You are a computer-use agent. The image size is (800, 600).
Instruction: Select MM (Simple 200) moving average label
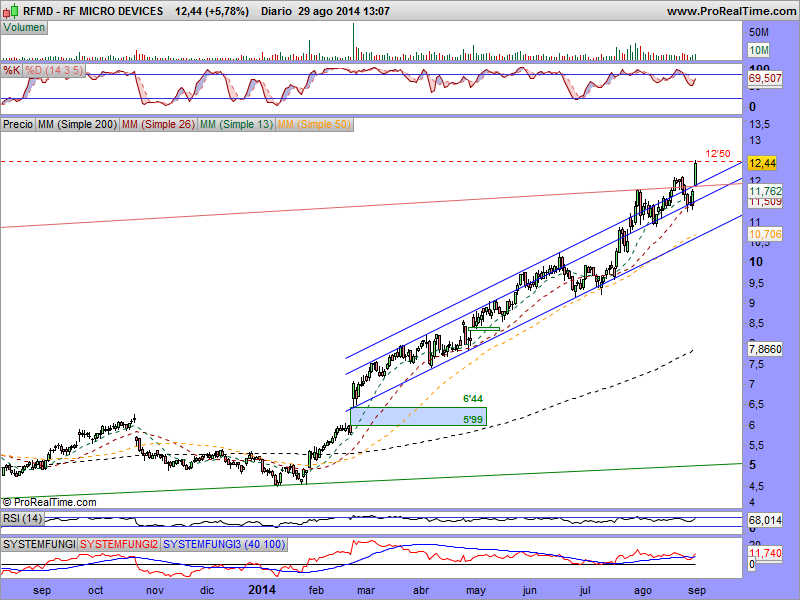click(x=77, y=124)
